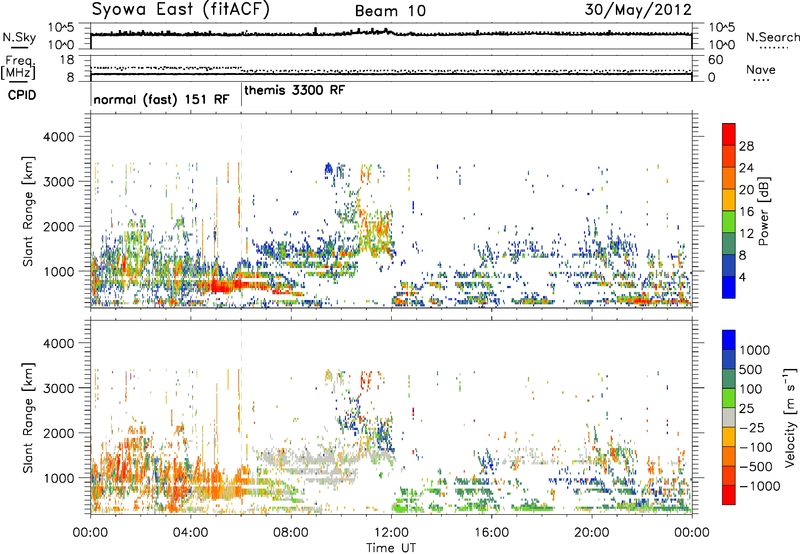The image size is (800, 554).
Task: Click the '20:00' time tick label
Action: 592,533
